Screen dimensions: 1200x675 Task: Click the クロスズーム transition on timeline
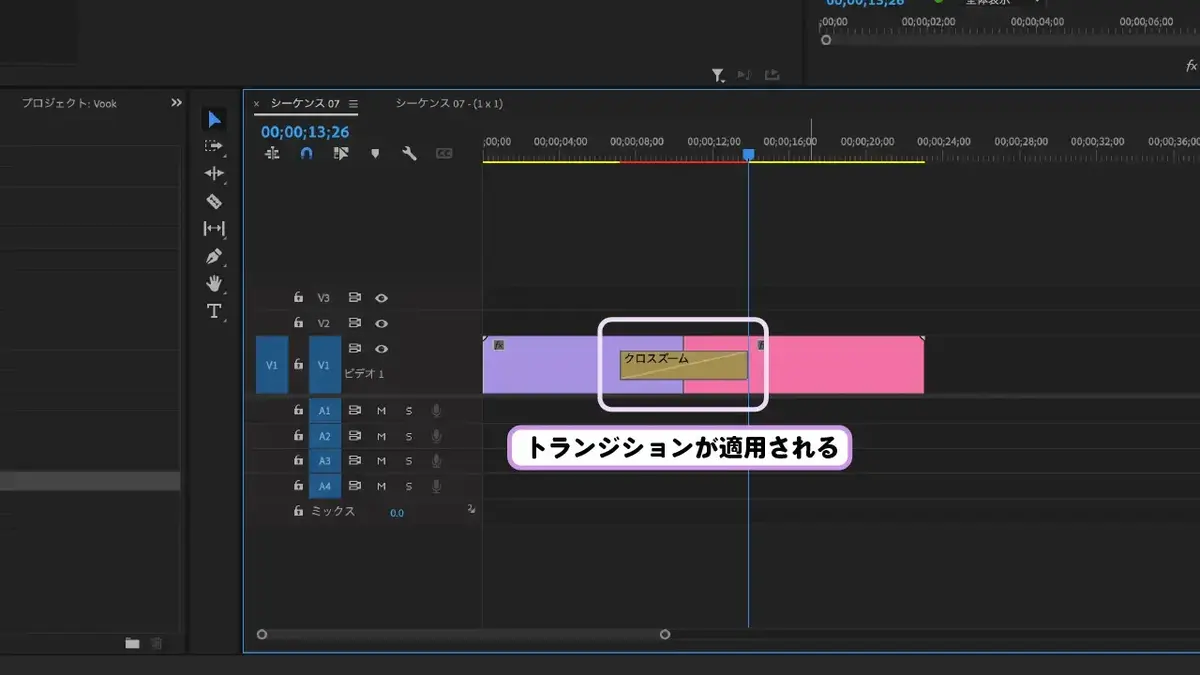coord(684,365)
